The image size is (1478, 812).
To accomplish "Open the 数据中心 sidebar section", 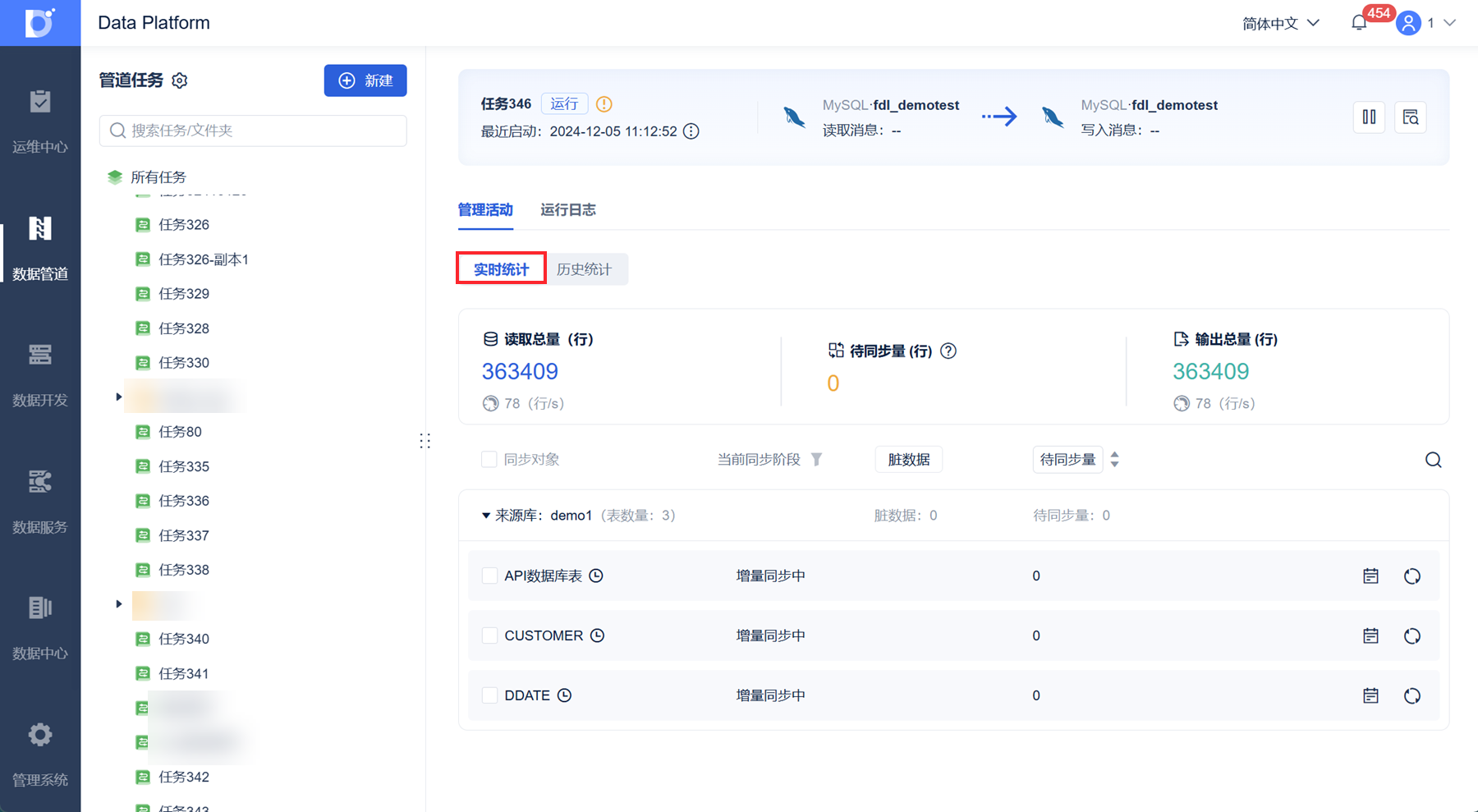I will coord(40,628).
